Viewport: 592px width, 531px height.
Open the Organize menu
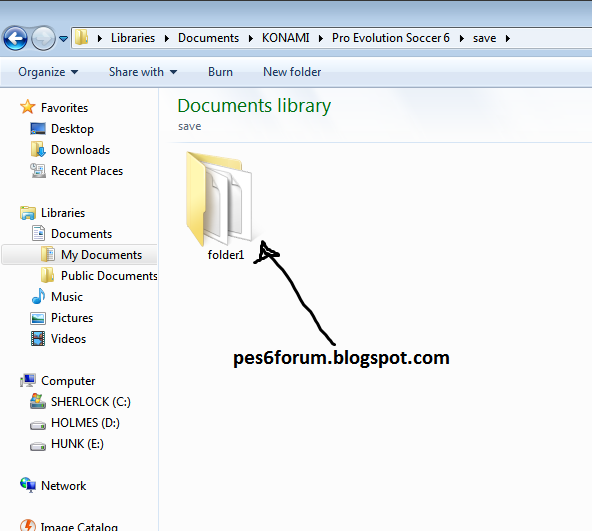point(48,72)
